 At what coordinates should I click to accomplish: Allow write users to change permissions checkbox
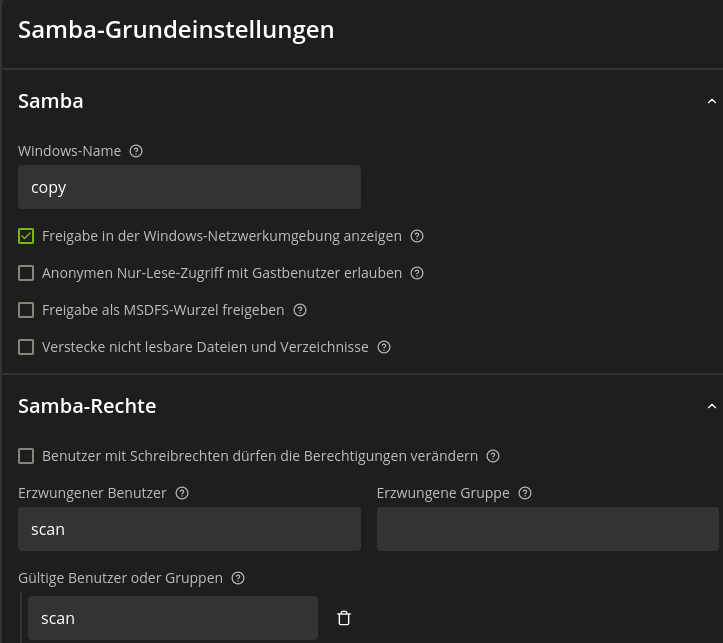pyautogui.click(x=26, y=456)
